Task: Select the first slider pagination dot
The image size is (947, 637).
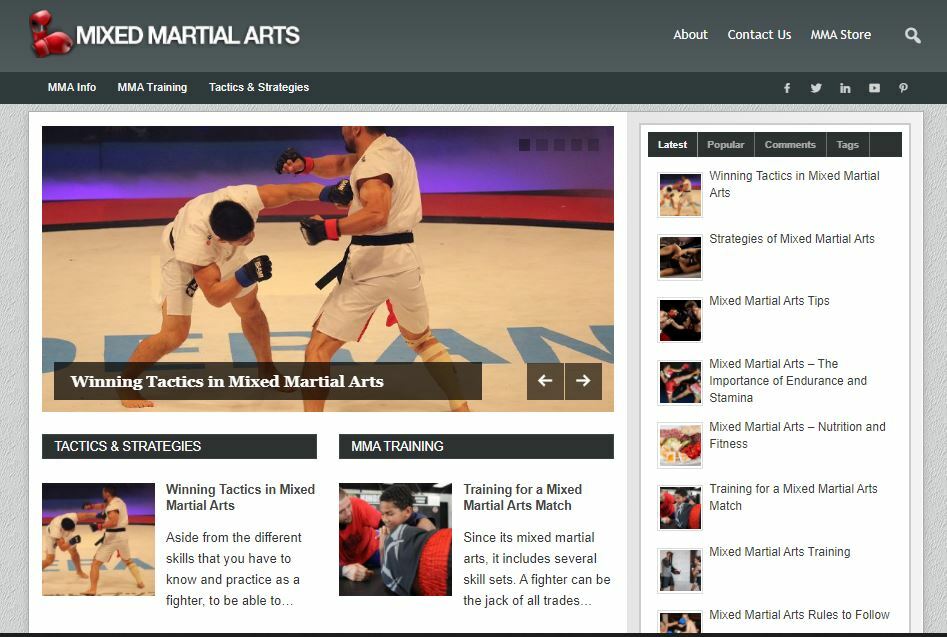Action: coord(524,145)
